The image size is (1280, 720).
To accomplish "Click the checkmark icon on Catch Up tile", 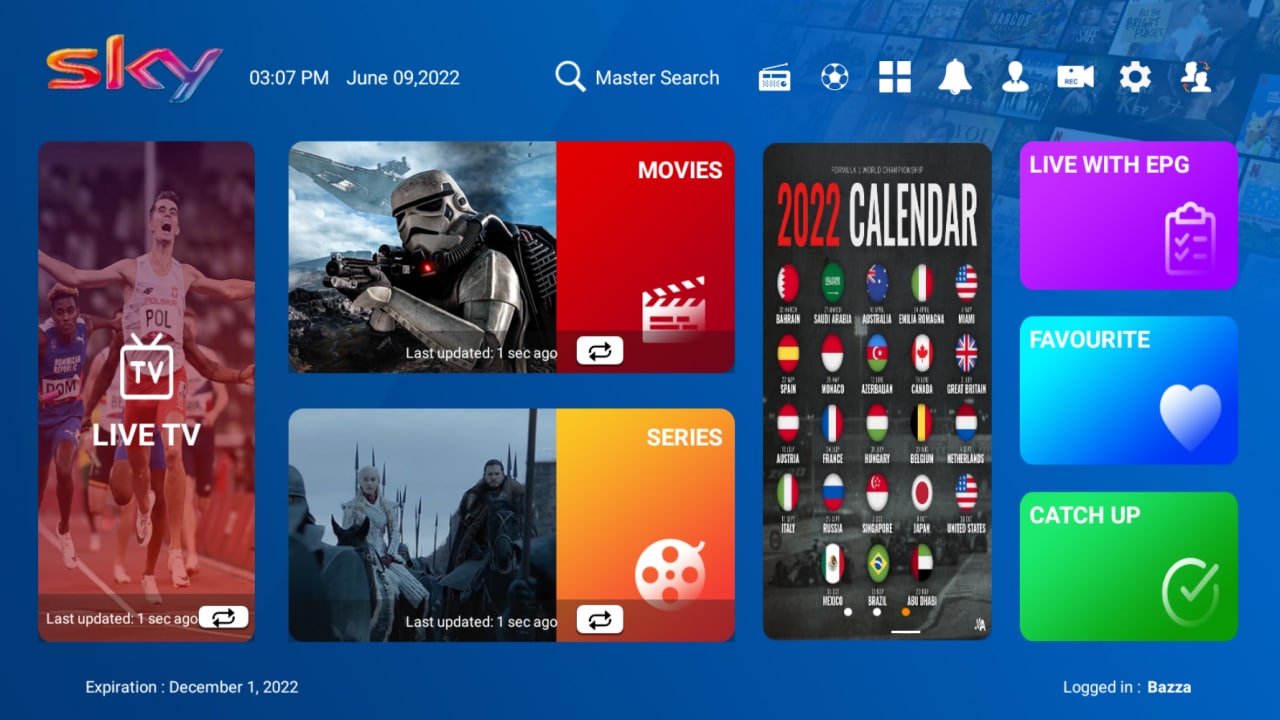I will (x=1190, y=593).
